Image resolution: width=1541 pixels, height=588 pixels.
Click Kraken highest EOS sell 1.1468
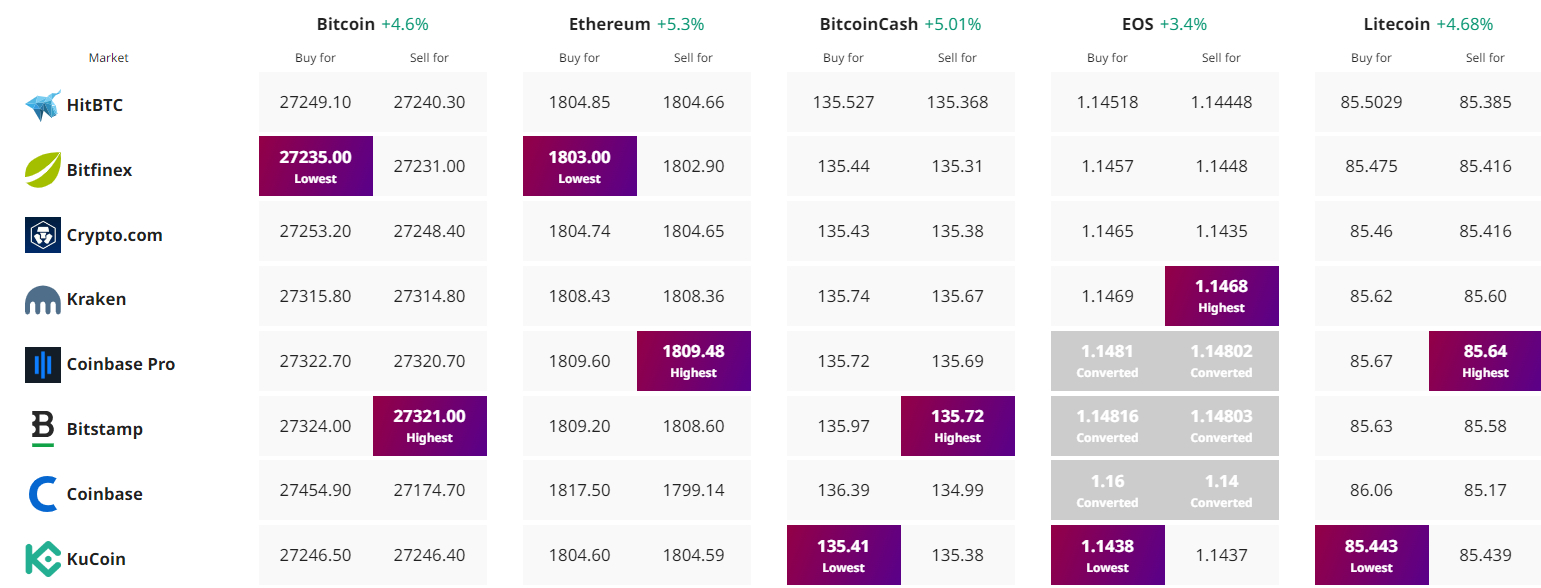point(1222,296)
